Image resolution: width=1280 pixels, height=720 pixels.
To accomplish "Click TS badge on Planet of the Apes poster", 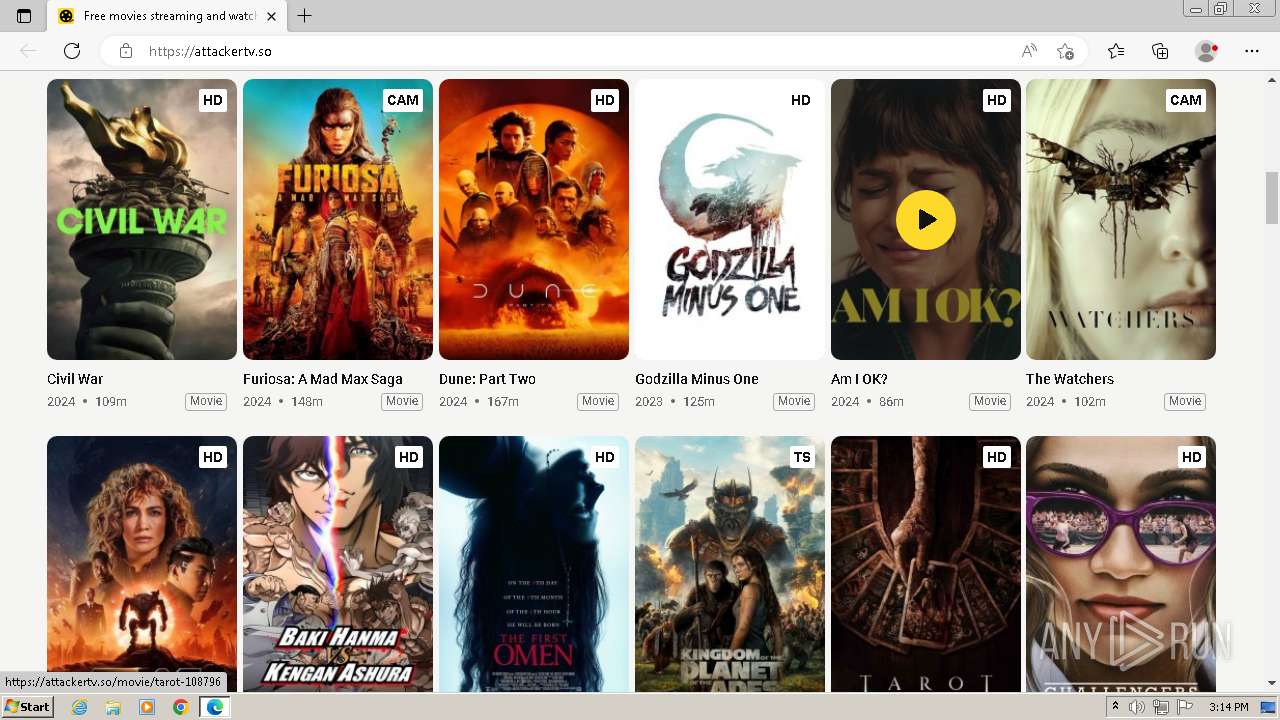I will click(x=802, y=457).
